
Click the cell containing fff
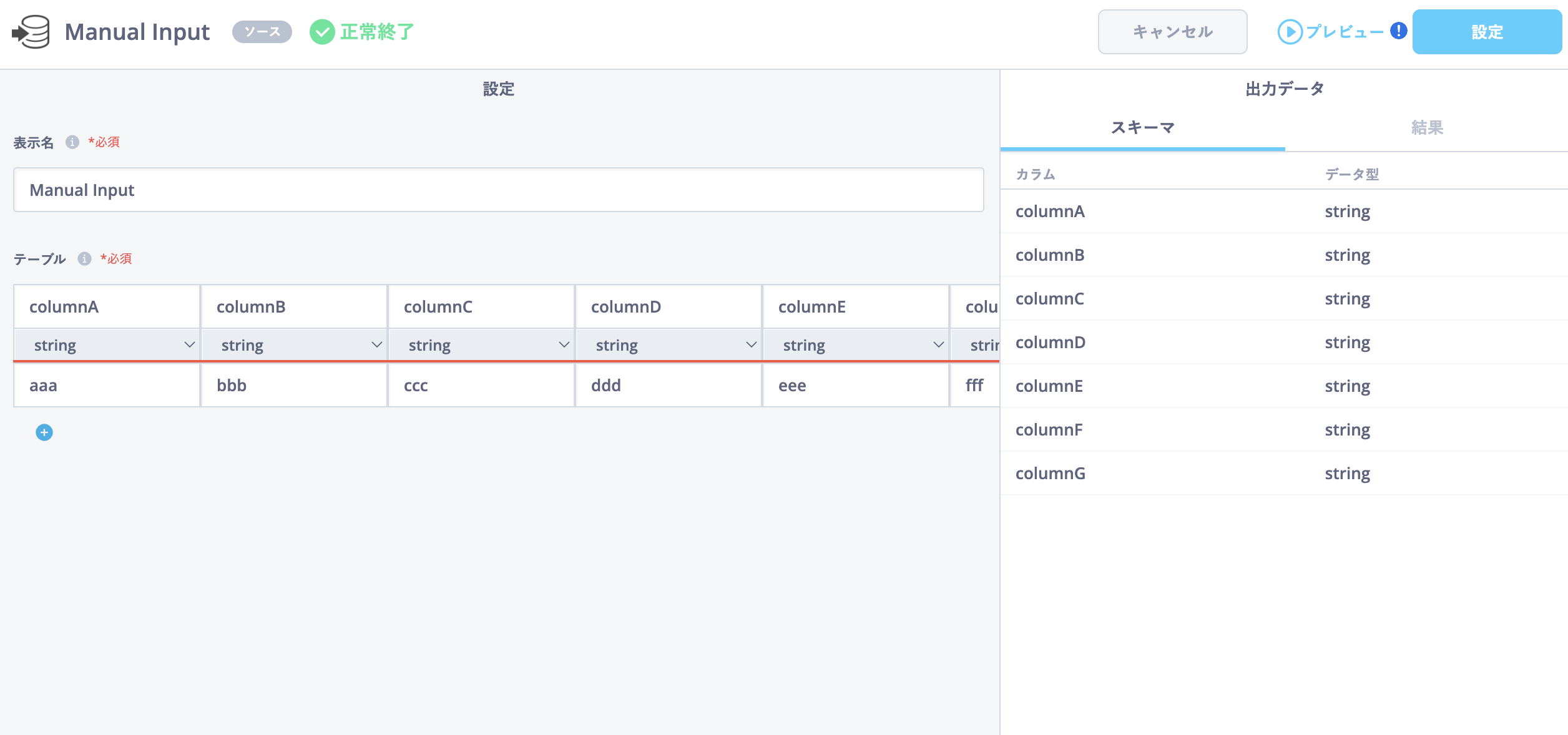976,386
